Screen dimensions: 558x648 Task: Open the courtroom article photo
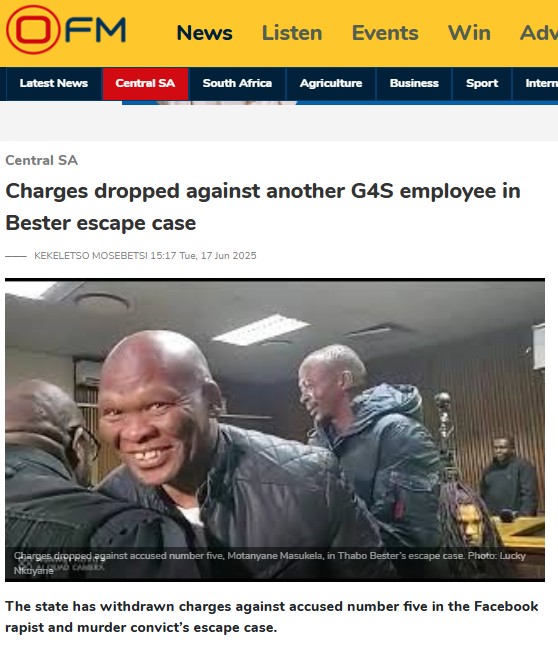point(275,430)
